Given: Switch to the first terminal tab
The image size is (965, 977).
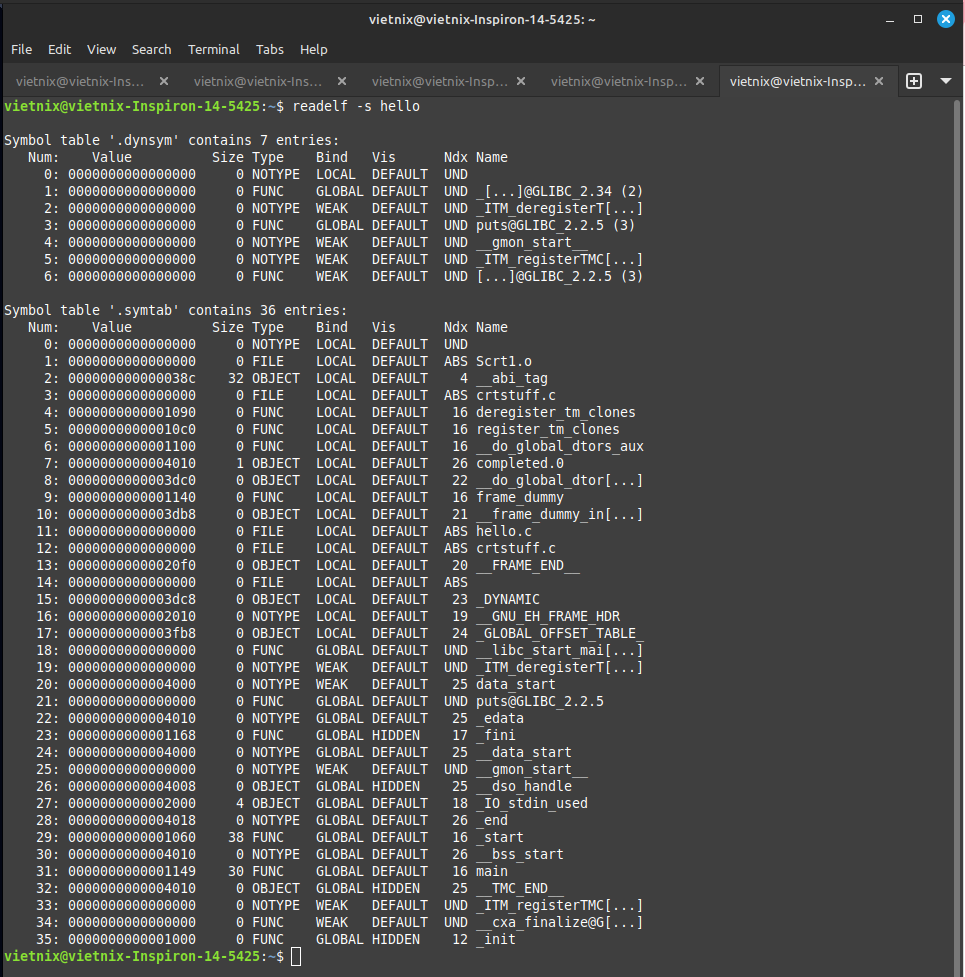Looking at the screenshot, I should (x=80, y=81).
